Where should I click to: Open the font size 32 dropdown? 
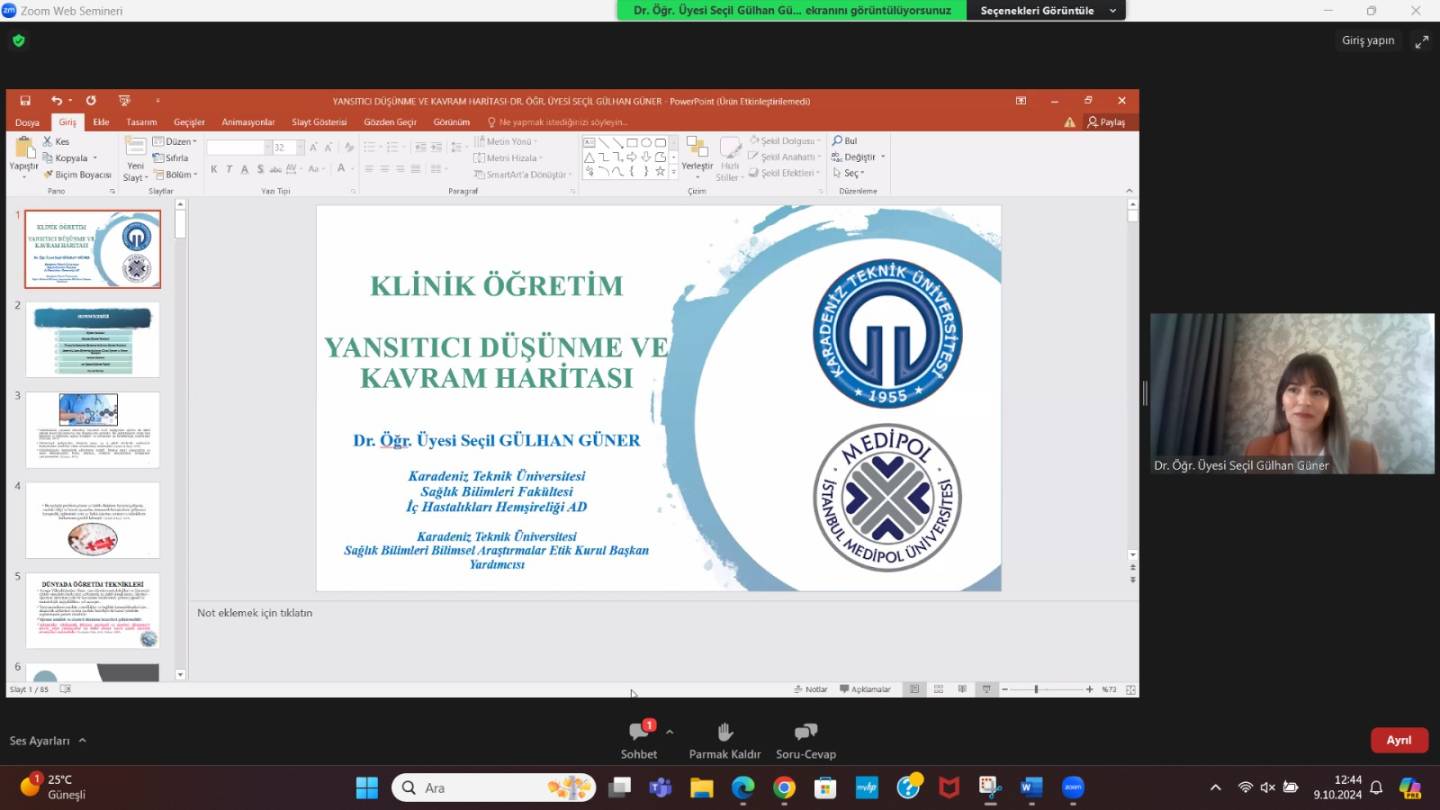click(x=300, y=147)
